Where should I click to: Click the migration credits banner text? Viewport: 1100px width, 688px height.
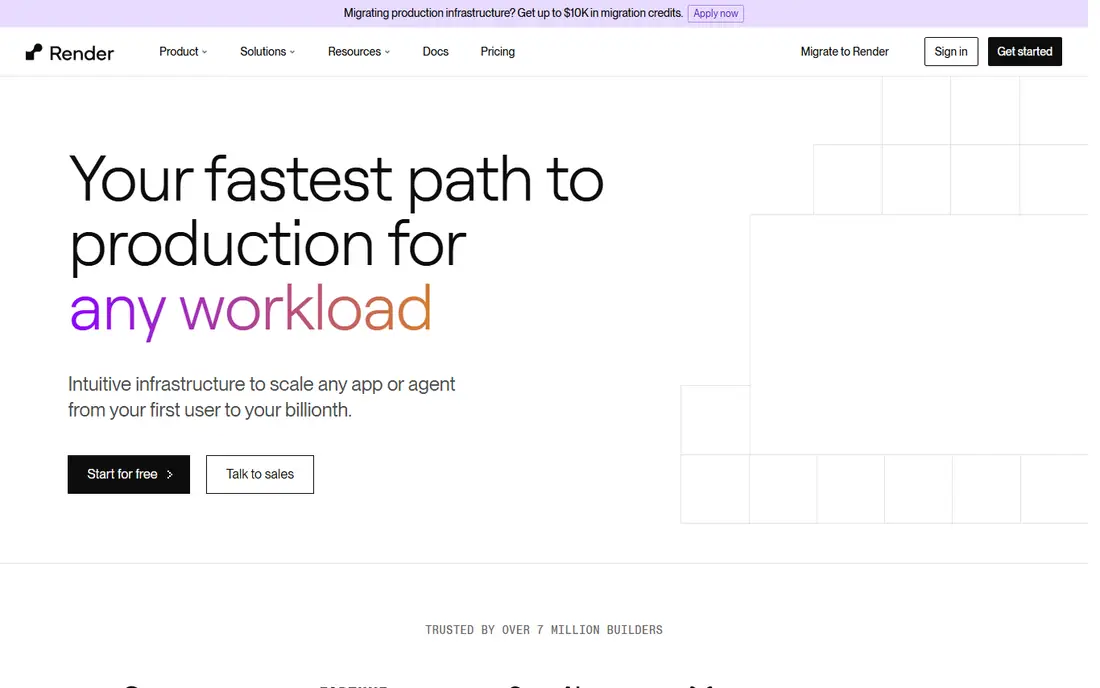(513, 13)
